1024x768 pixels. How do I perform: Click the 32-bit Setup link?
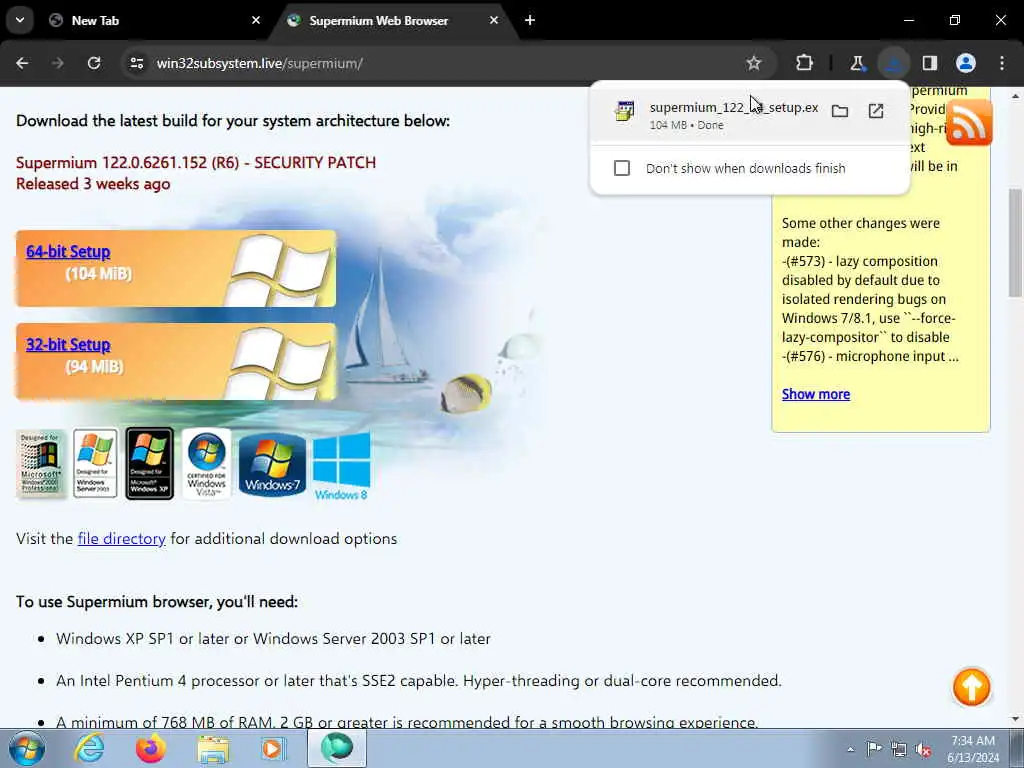click(x=68, y=344)
